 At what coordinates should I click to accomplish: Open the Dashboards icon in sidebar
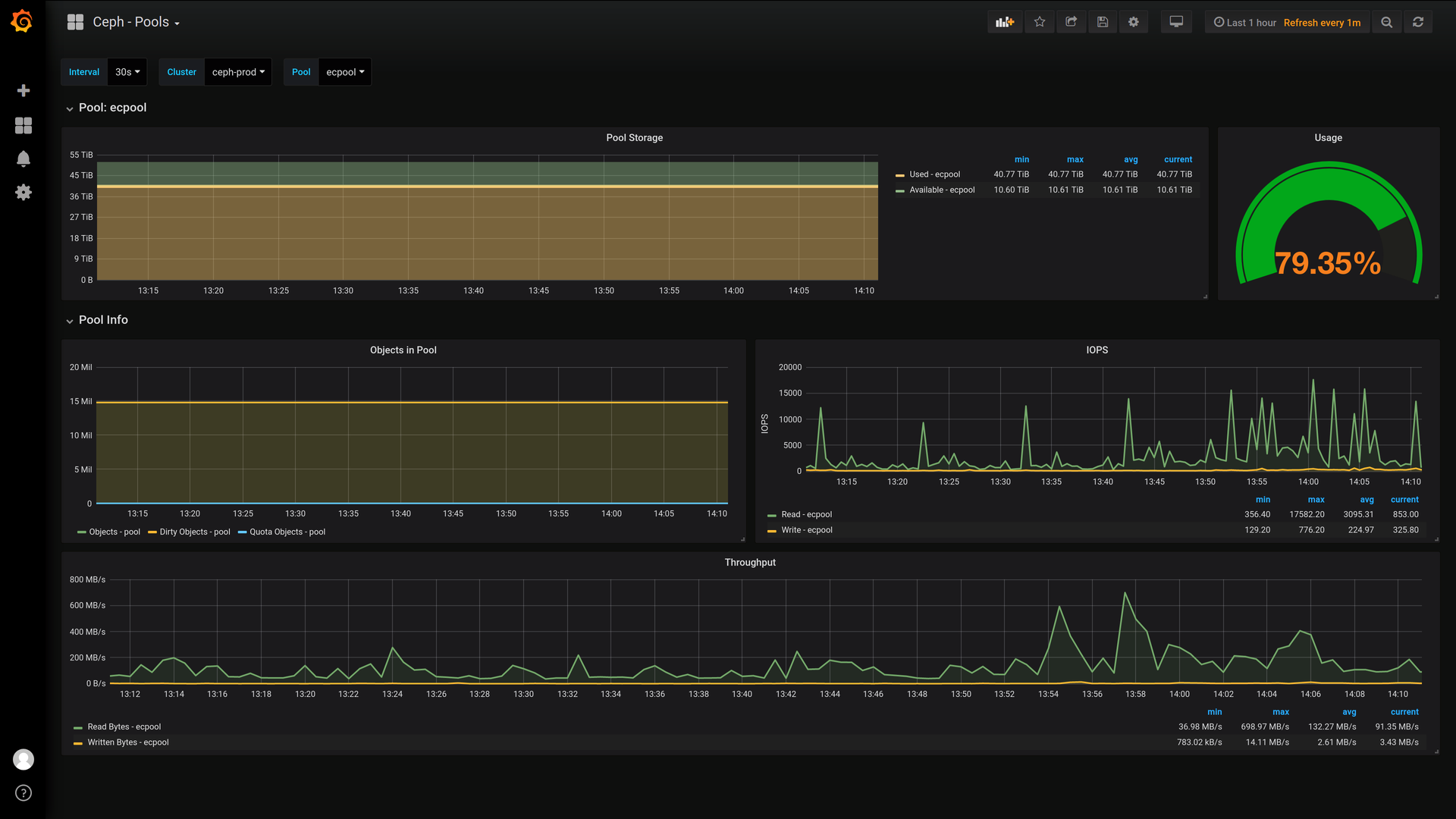click(x=24, y=125)
